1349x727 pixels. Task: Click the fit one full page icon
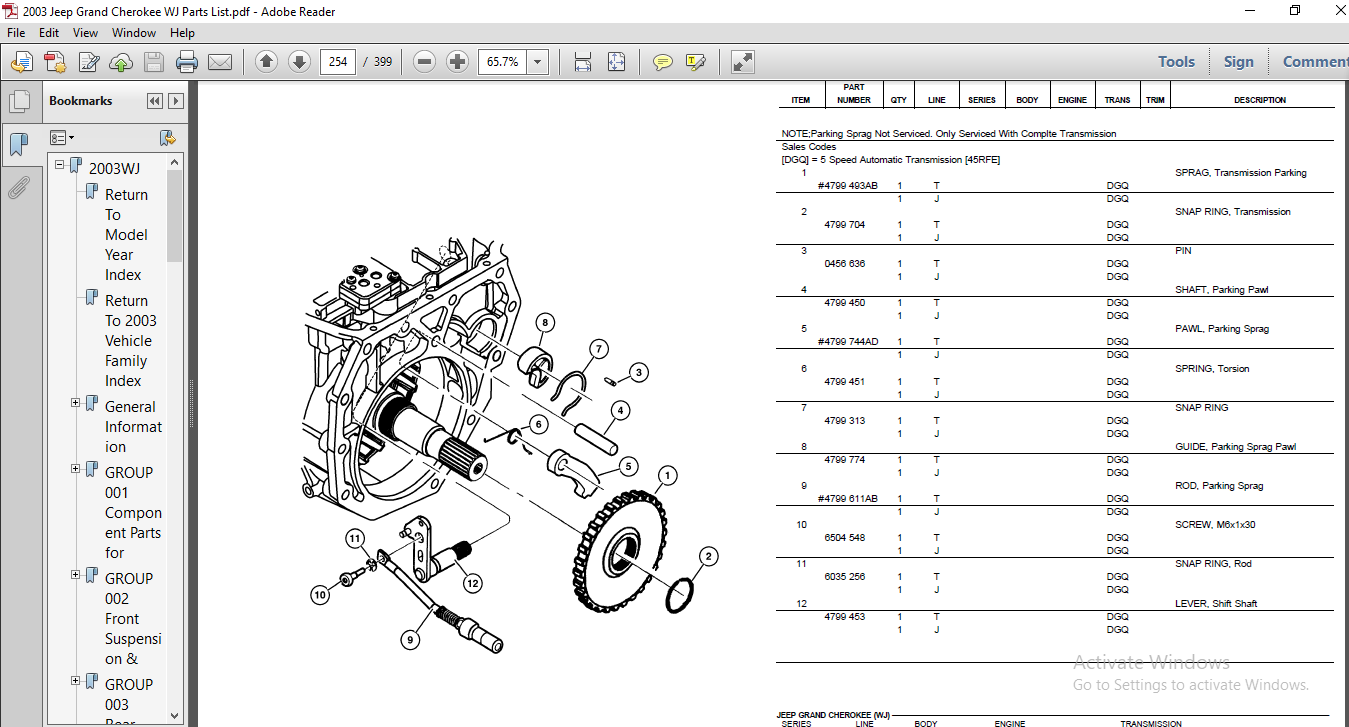(x=616, y=62)
